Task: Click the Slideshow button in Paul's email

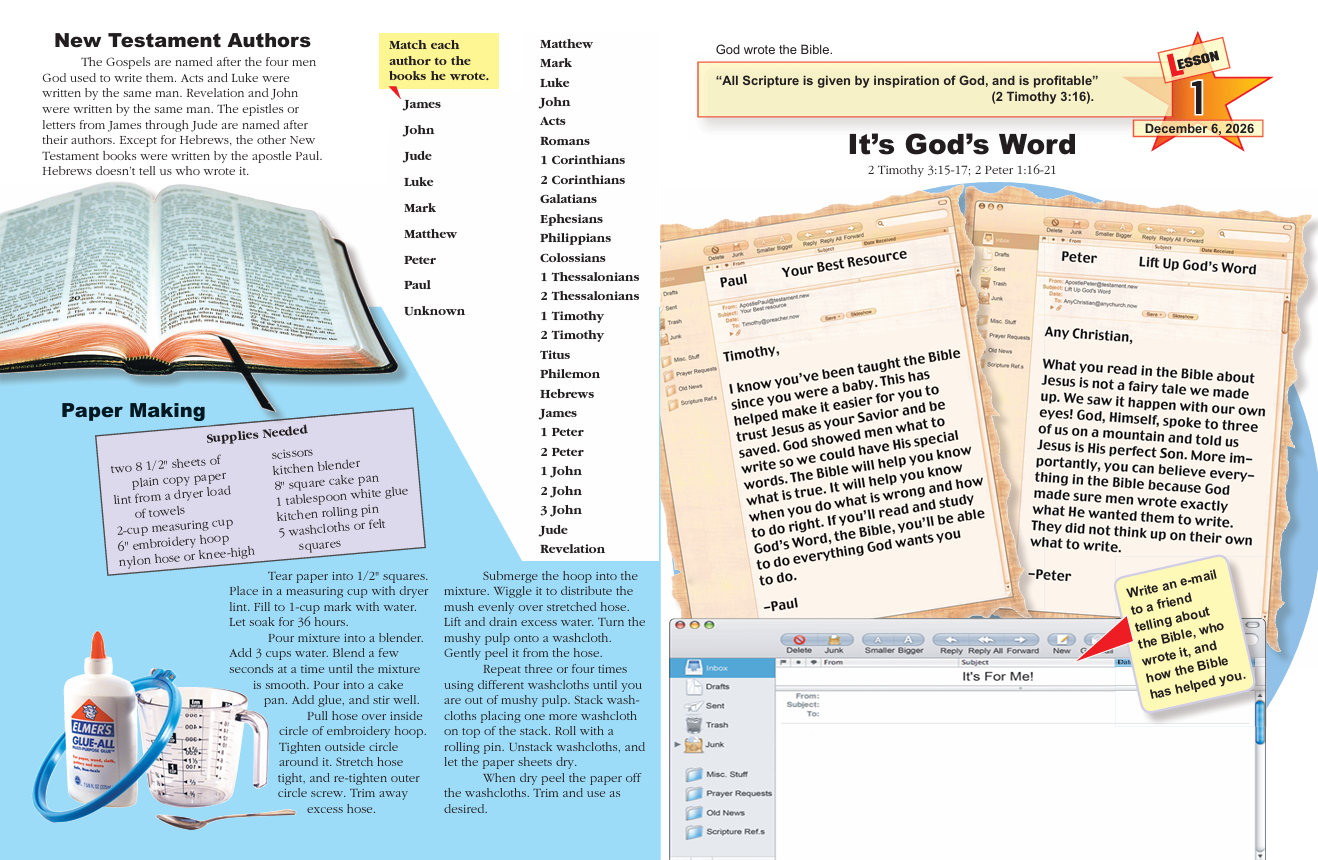Action: [x=861, y=312]
